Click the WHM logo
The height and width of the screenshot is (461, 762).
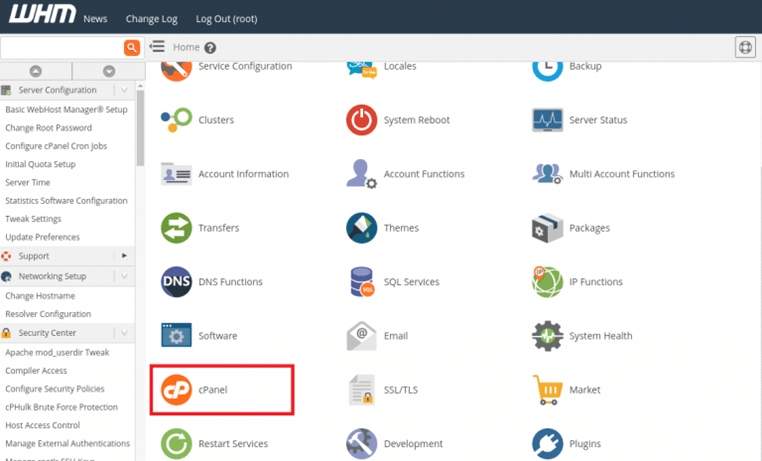pos(42,14)
